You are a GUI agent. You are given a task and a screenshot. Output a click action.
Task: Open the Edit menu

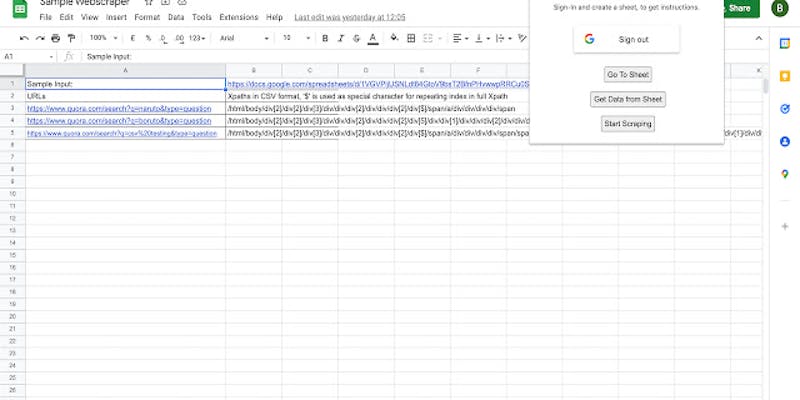[66, 17]
